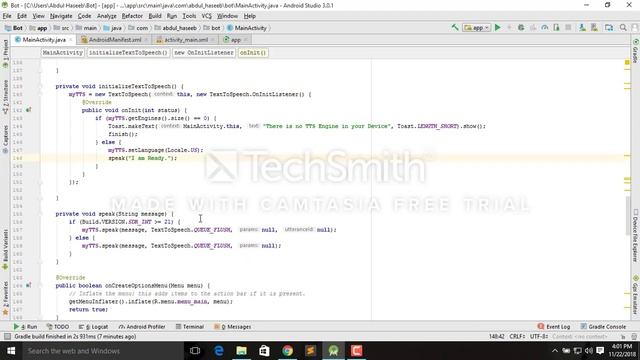Screen dimensions: 640x360
Task: Open the Profile app gauge icon
Action: coord(544,28)
